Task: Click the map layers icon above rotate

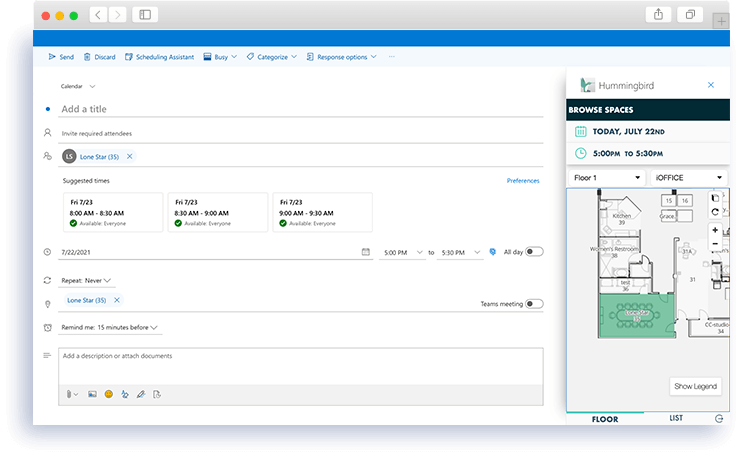Action: coord(715,198)
